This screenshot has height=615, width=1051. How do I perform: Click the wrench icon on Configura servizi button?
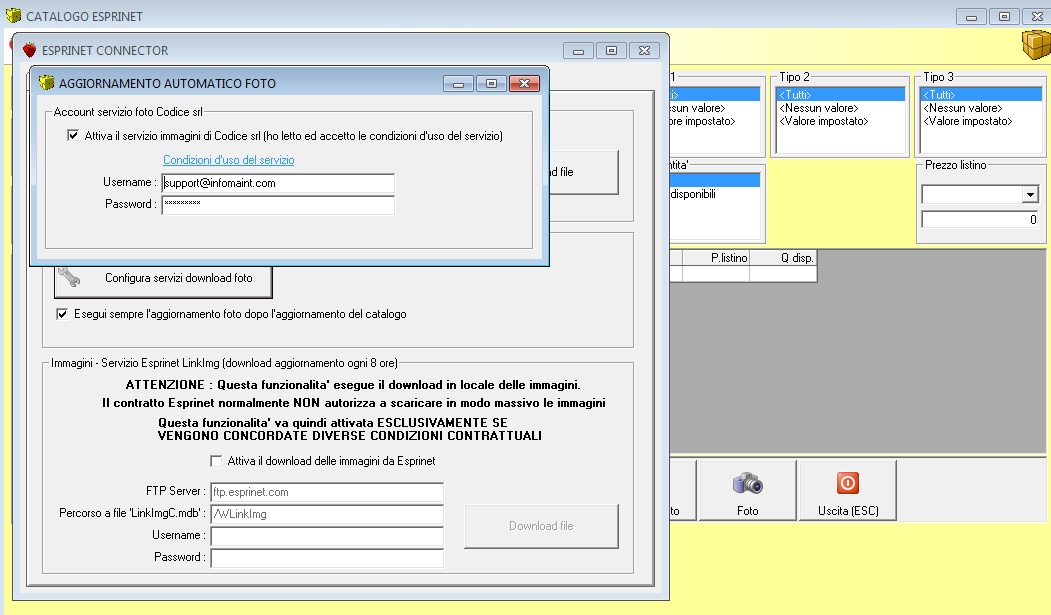pyautogui.click(x=69, y=276)
